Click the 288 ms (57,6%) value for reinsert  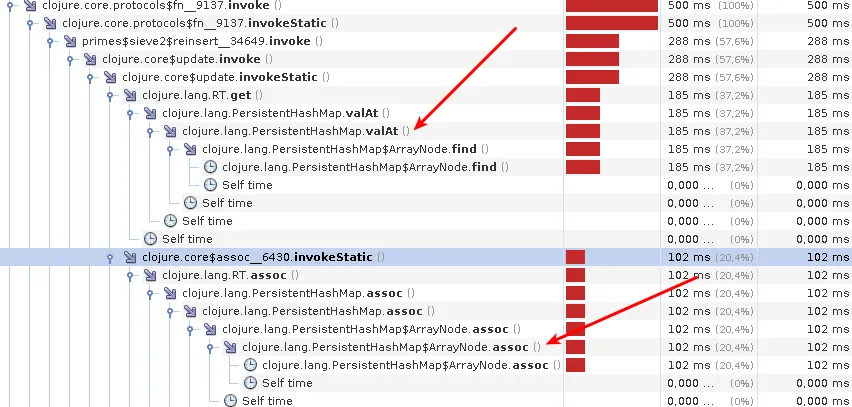tap(711, 41)
